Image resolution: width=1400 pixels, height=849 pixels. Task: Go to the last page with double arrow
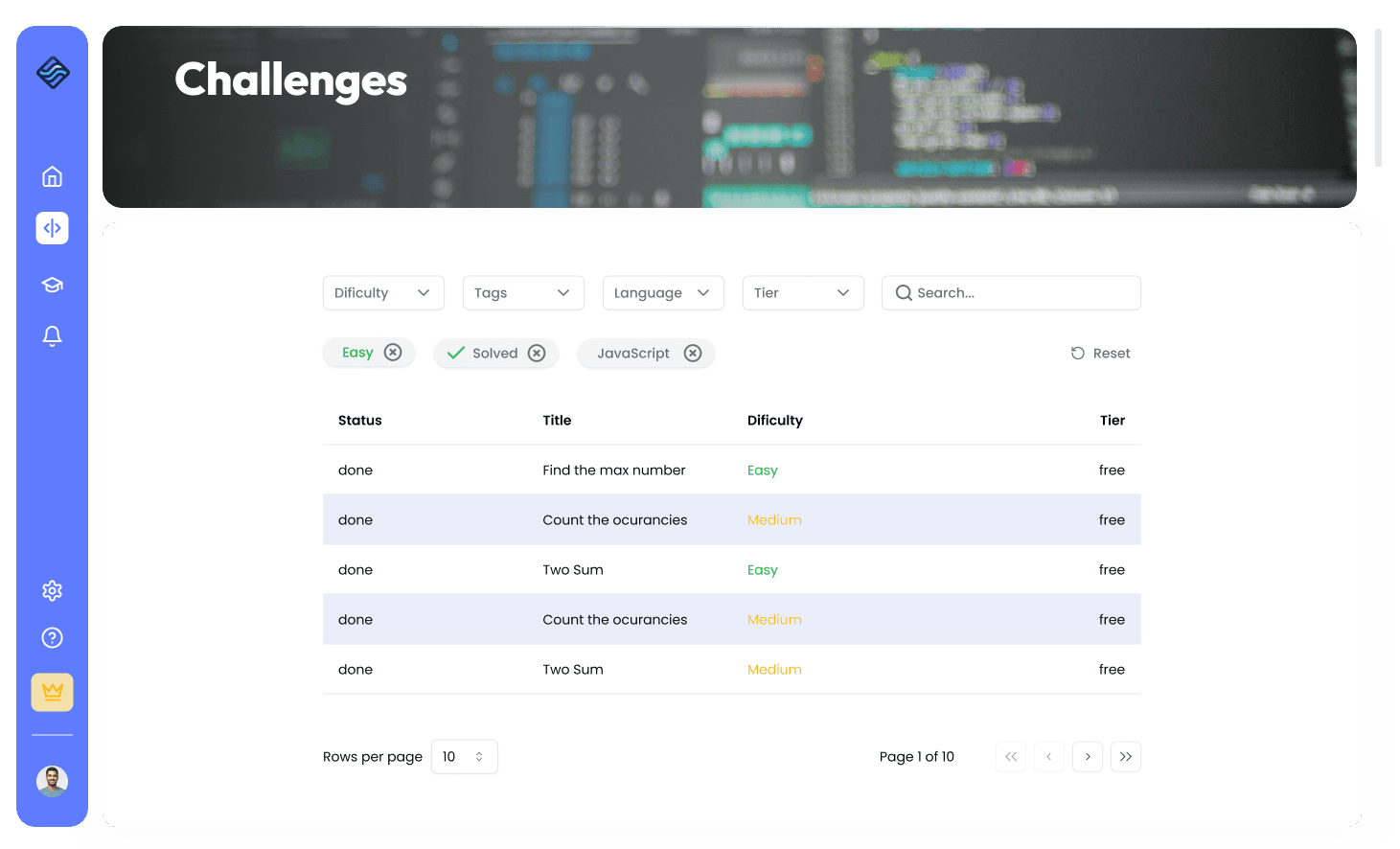click(1126, 756)
